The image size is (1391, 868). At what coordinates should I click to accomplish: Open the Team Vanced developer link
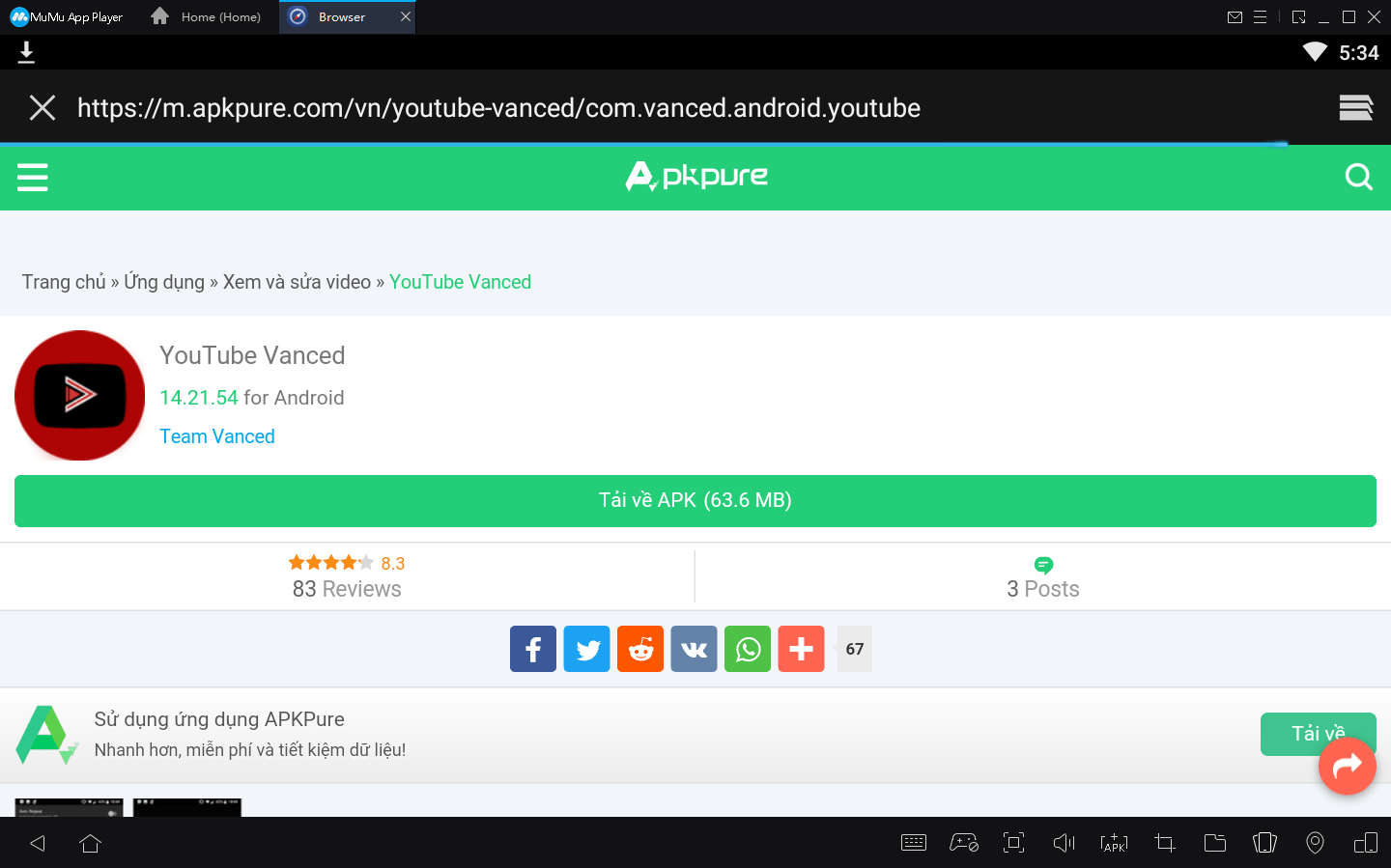[216, 435]
